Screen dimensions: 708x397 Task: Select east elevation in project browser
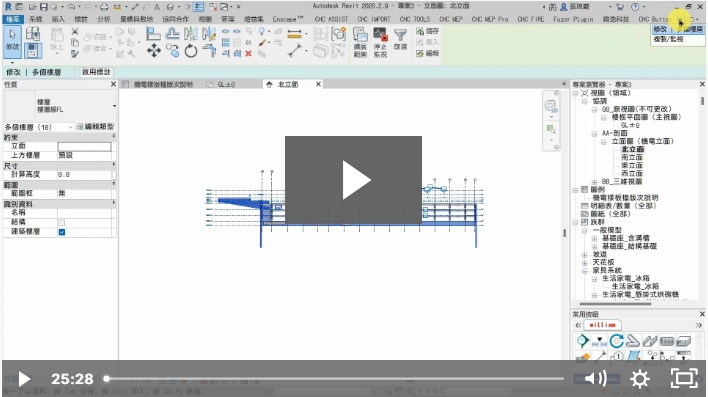click(632, 165)
